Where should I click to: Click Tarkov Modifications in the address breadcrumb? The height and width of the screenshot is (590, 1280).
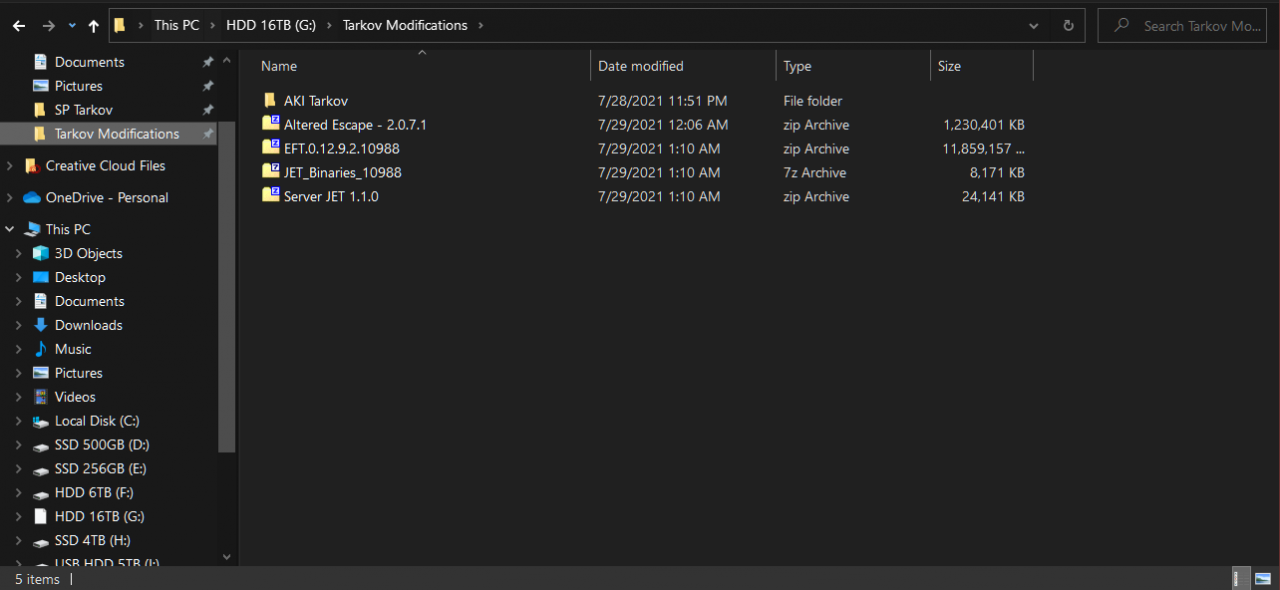pyautogui.click(x=405, y=26)
